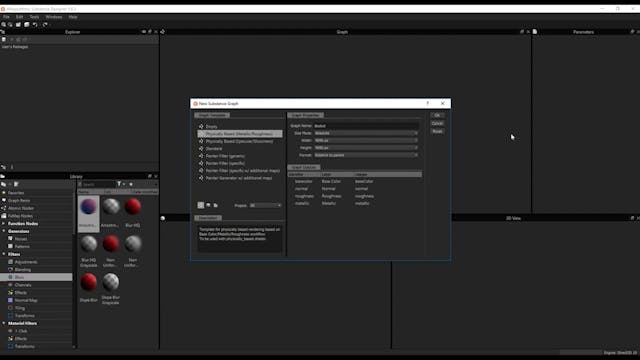Select Painter Generator w/ additional maps template

coord(240,178)
